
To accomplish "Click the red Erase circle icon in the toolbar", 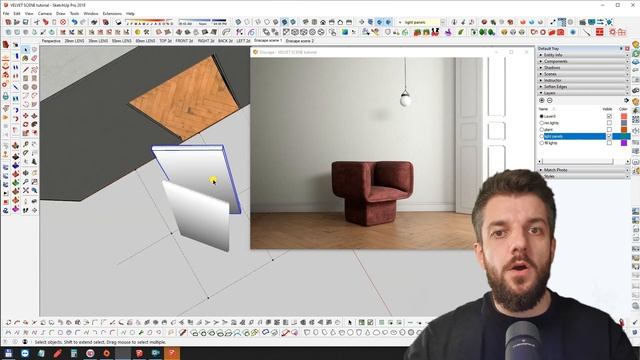I will click(63, 22).
